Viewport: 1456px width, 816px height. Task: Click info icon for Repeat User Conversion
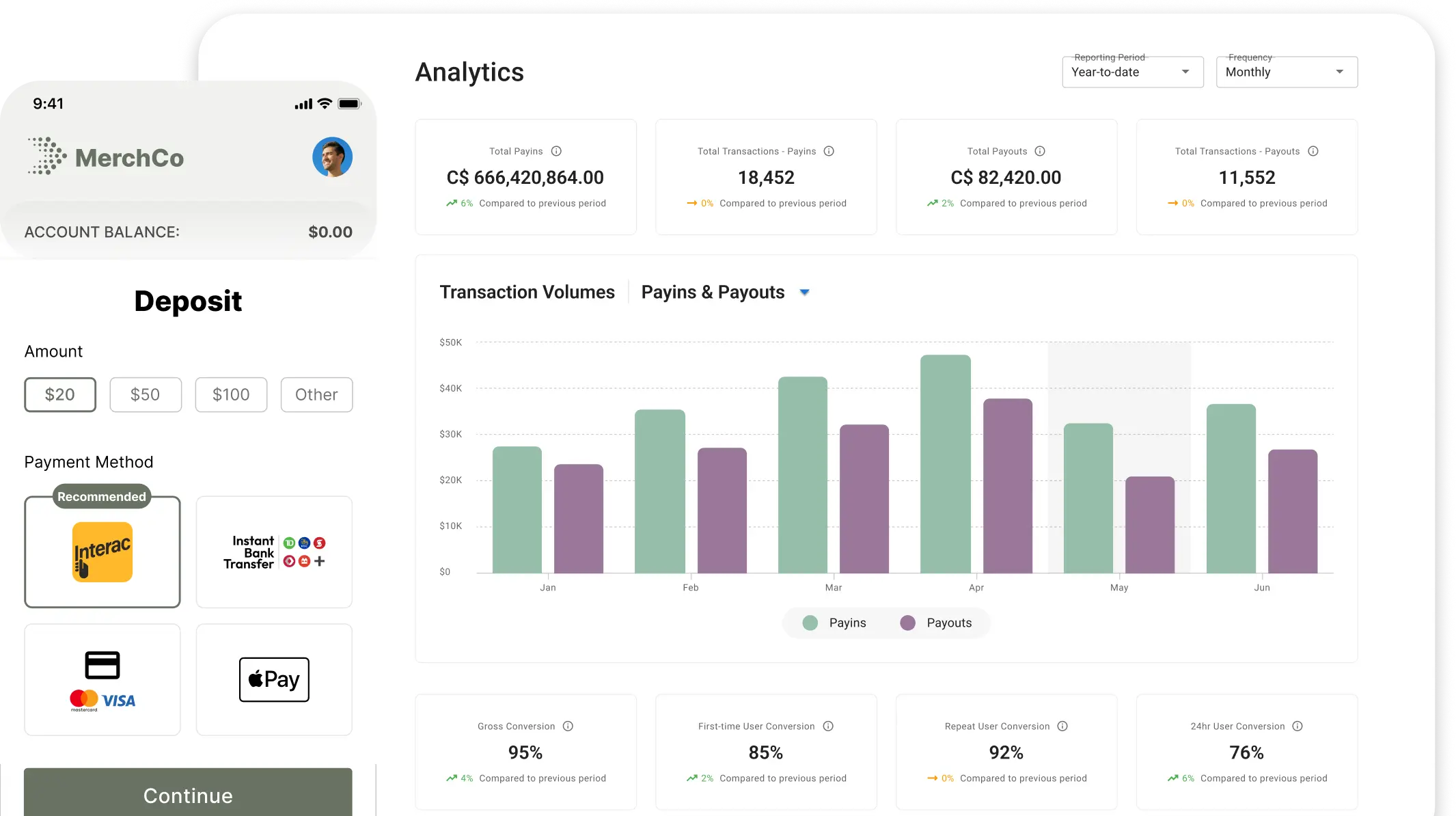1062,726
